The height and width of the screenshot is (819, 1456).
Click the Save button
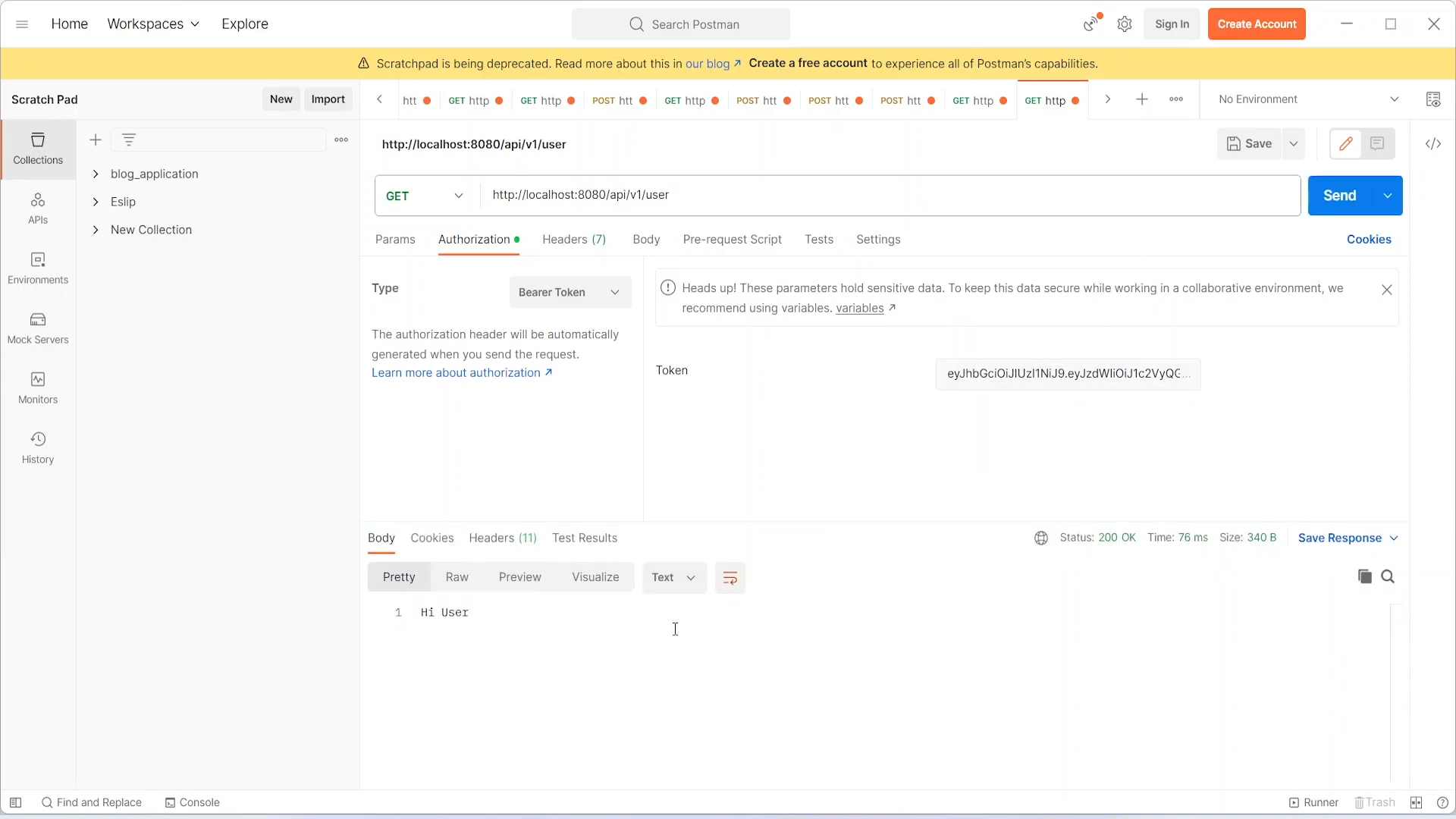click(x=1250, y=144)
